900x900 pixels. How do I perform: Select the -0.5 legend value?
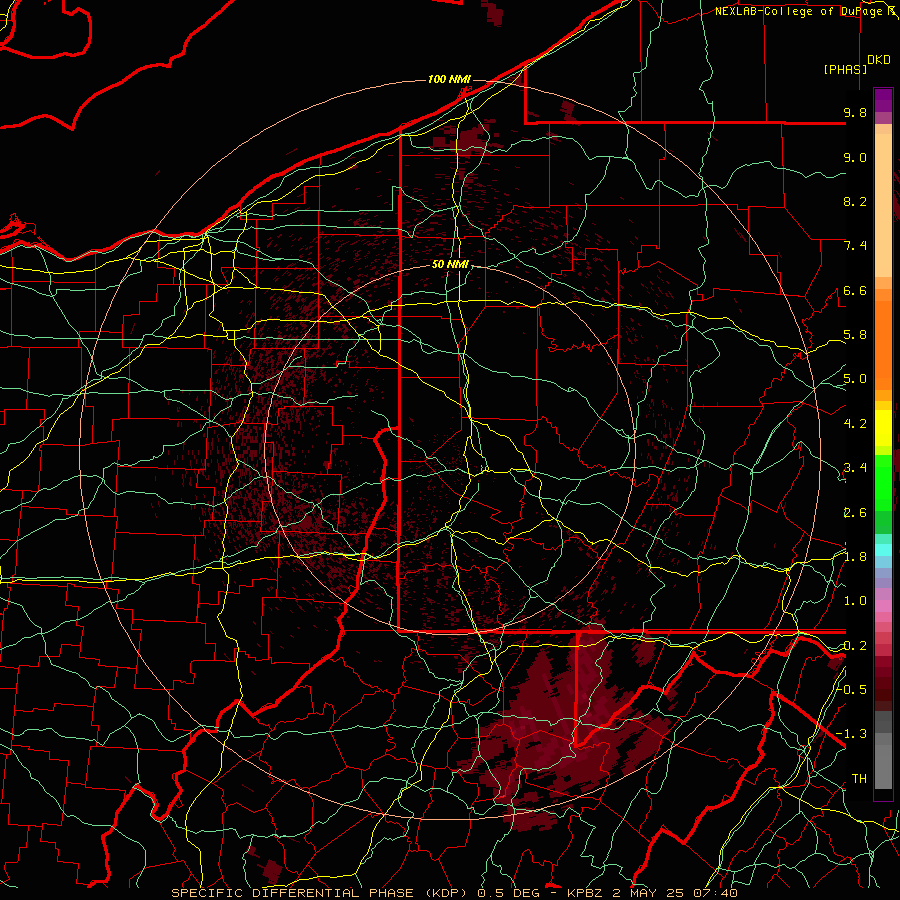[x=852, y=689]
